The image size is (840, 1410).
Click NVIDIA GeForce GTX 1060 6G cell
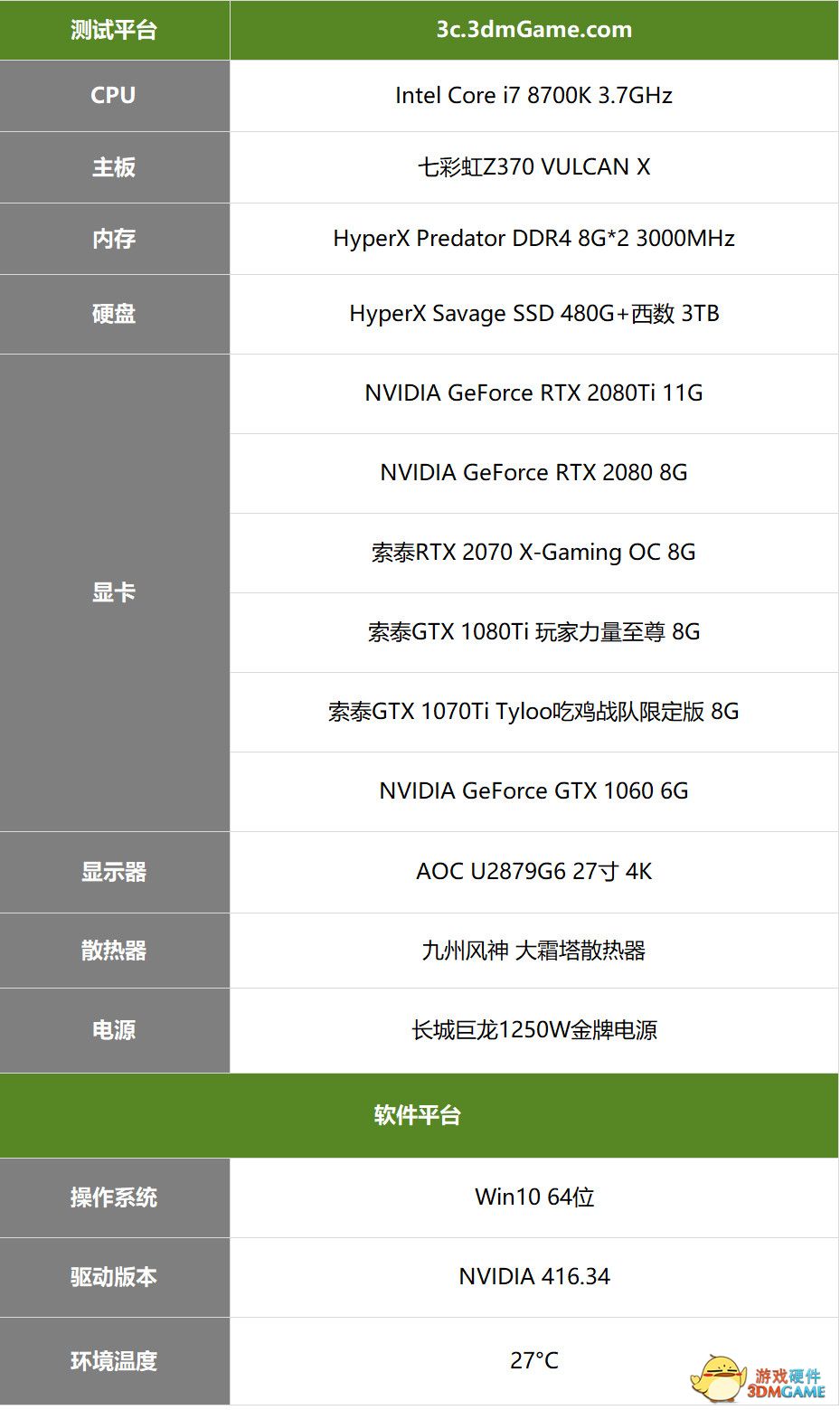coord(533,792)
